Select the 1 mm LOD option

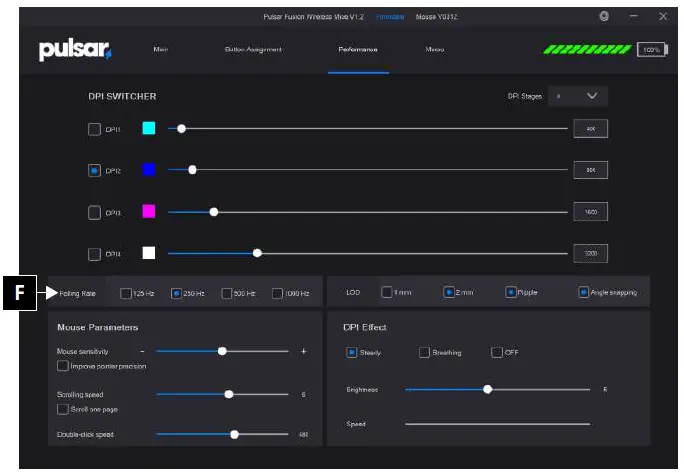click(x=386, y=292)
